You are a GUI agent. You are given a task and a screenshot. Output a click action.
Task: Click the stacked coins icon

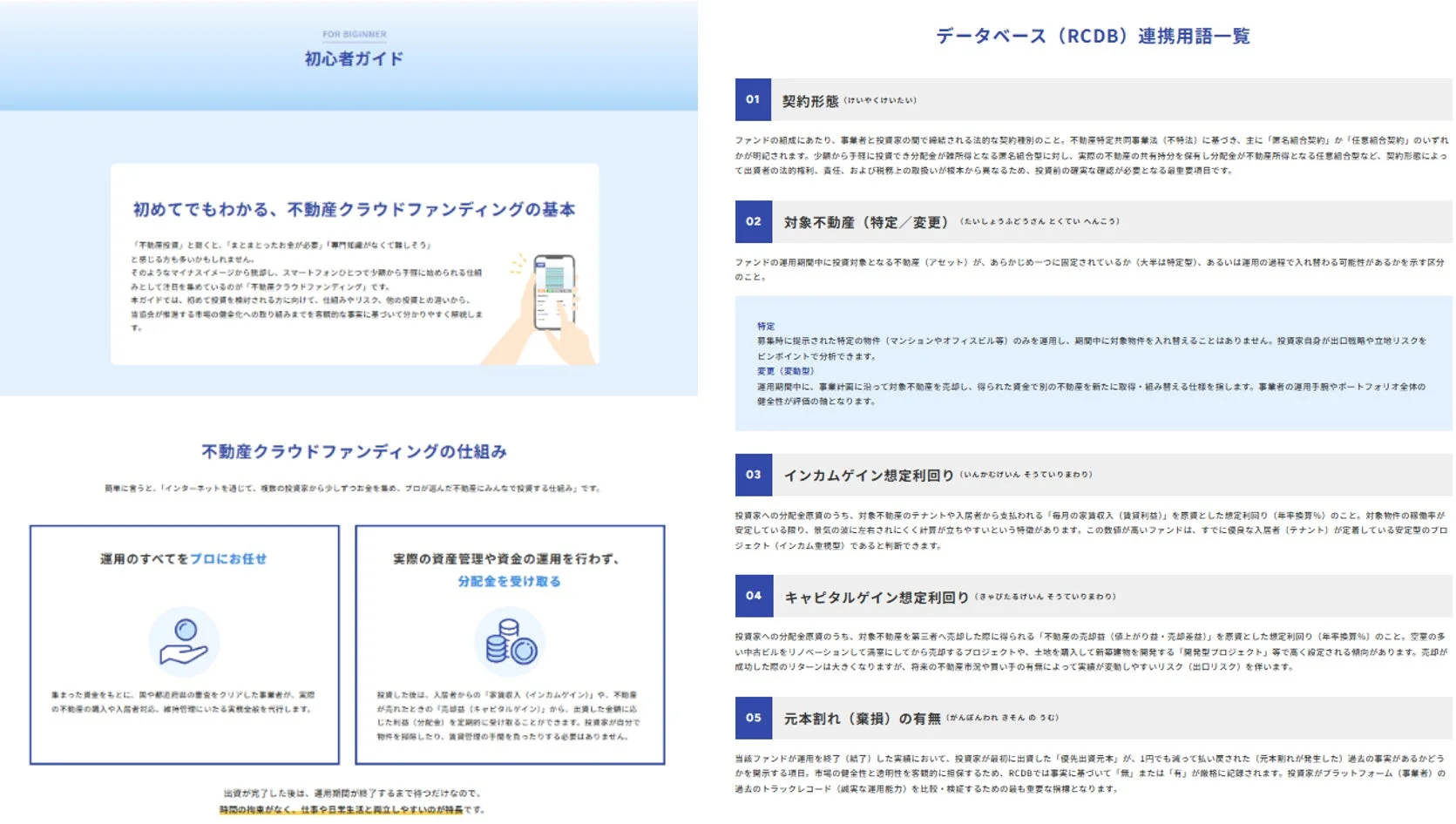510,642
